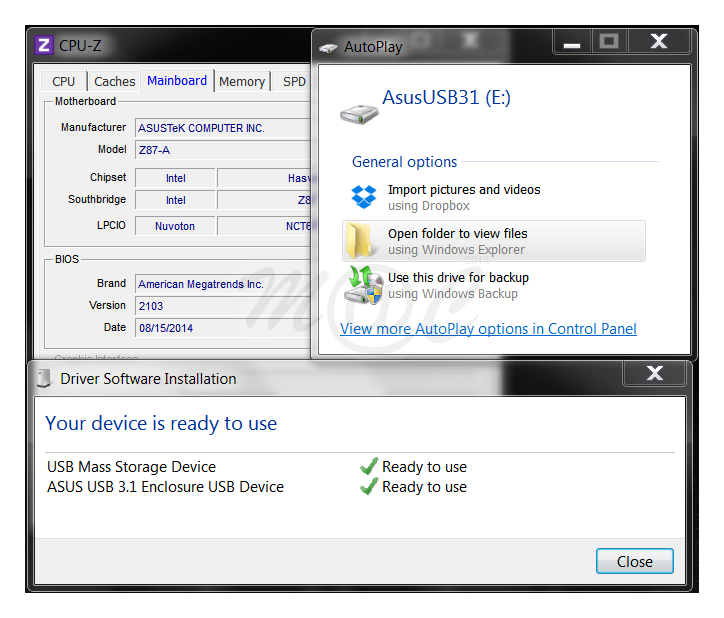Click the 'Your device is ready to use' heading

(x=161, y=423)
